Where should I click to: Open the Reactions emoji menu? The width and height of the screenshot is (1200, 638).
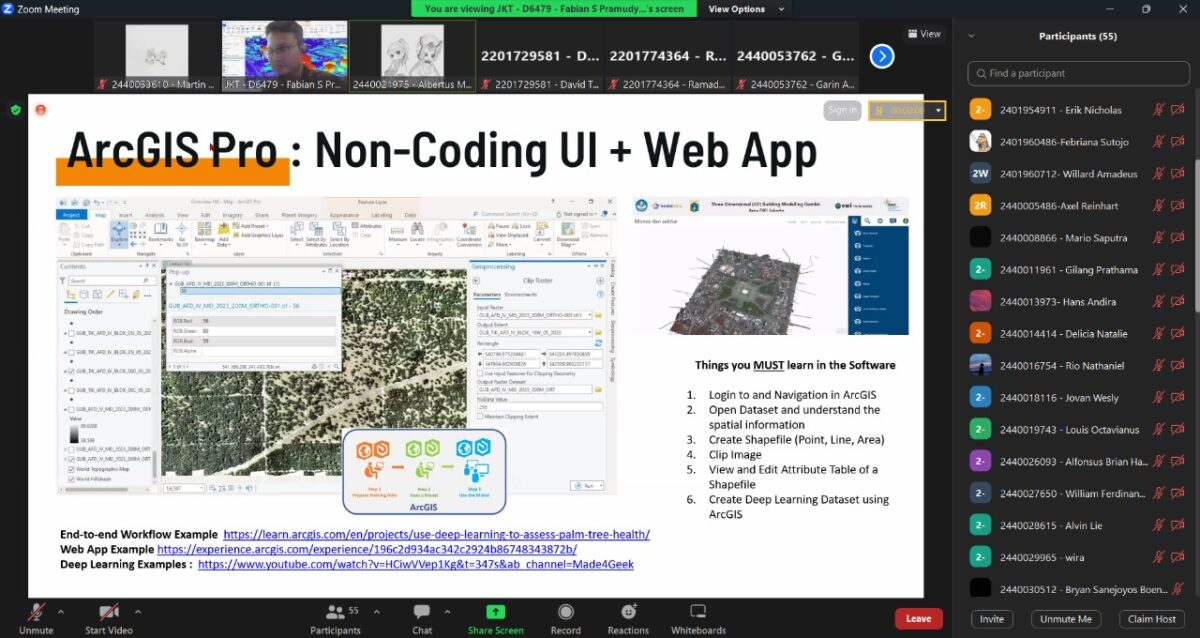628,612
